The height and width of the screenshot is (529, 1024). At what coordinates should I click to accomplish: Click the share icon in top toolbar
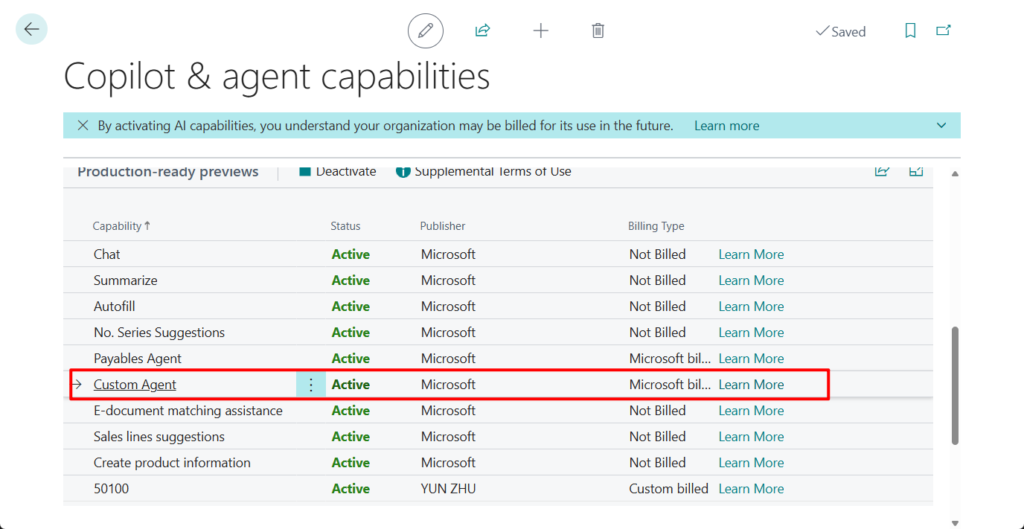coord(482,31)
